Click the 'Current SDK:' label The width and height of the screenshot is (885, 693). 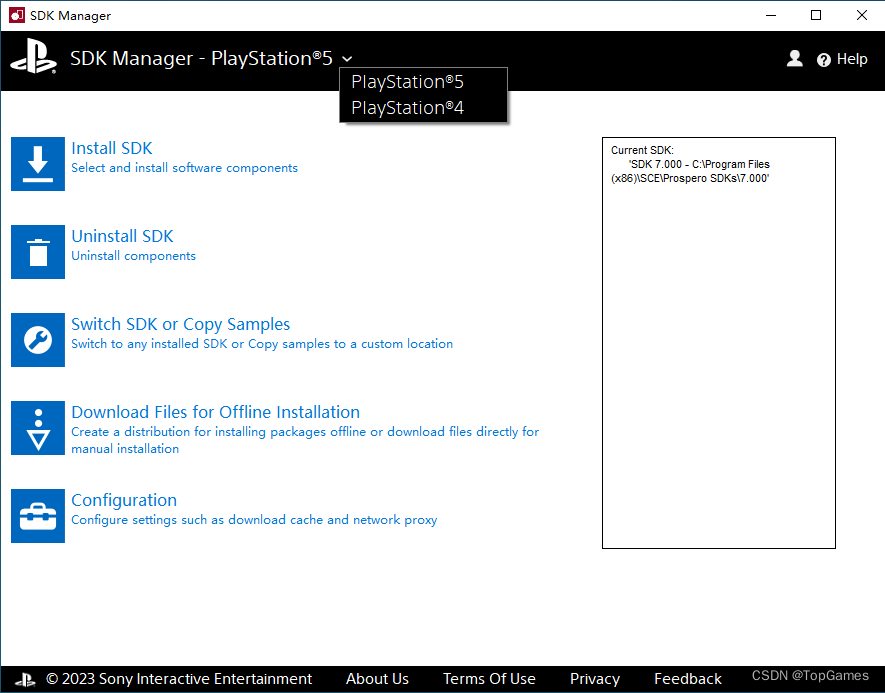(642, 150)
